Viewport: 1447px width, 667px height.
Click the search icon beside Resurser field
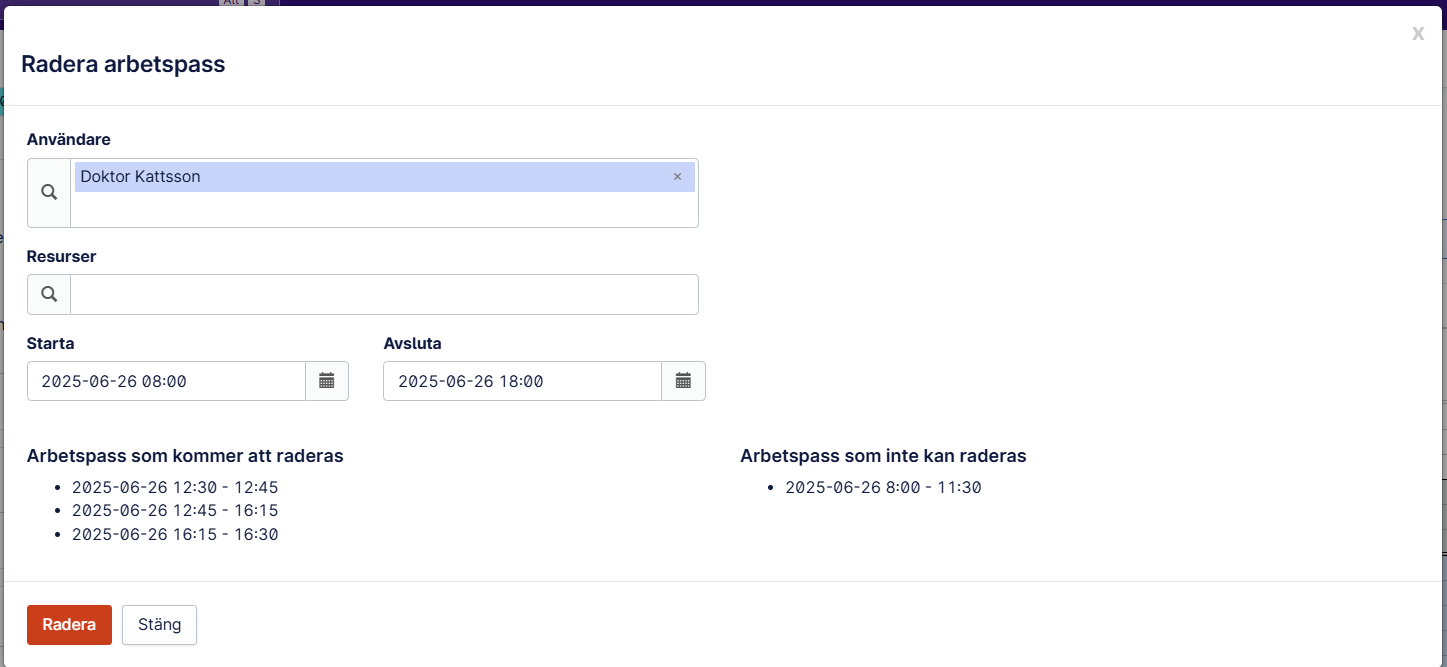click(x=49, y=294)
